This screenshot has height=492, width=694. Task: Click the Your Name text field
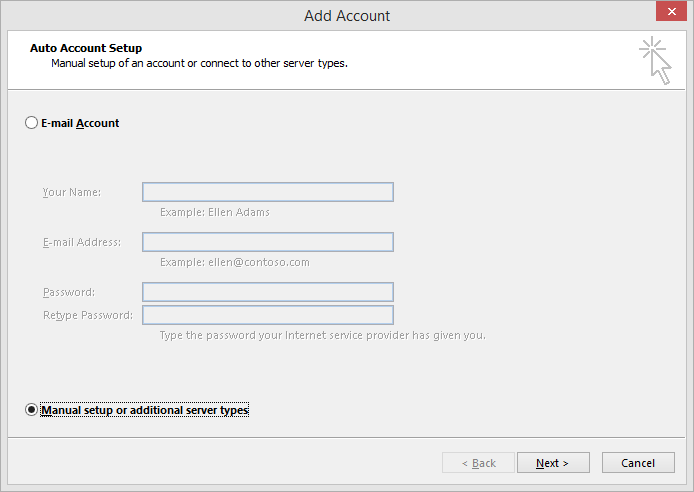point(268,192)
